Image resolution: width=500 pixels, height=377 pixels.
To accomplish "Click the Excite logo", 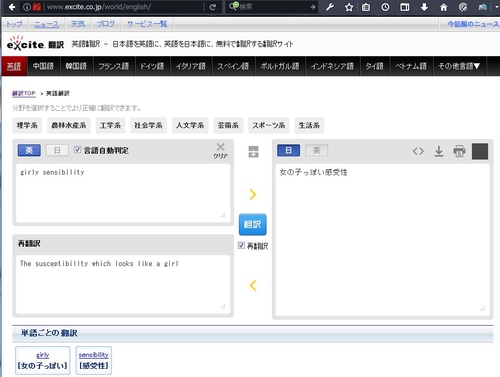I will tap(35, 44).
